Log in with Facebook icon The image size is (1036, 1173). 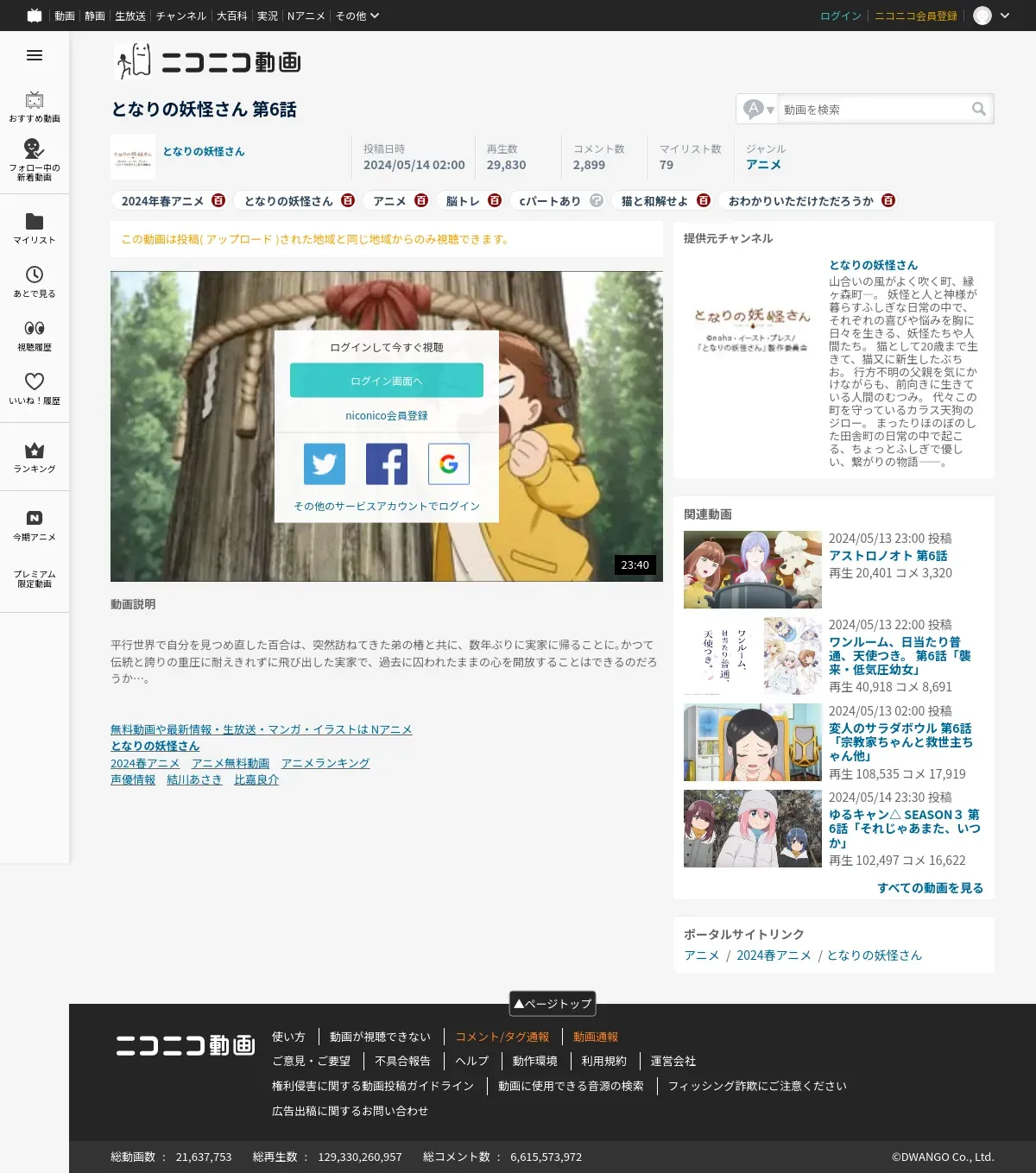tap(387, 464)
